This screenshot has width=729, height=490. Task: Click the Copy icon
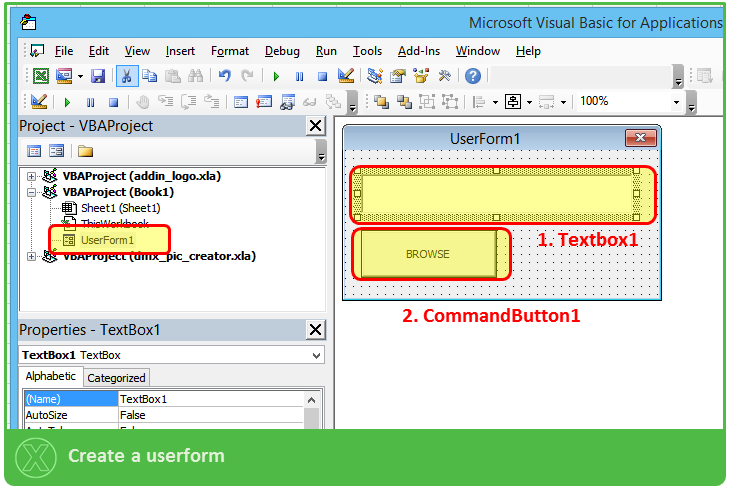[x=149, y=75]
